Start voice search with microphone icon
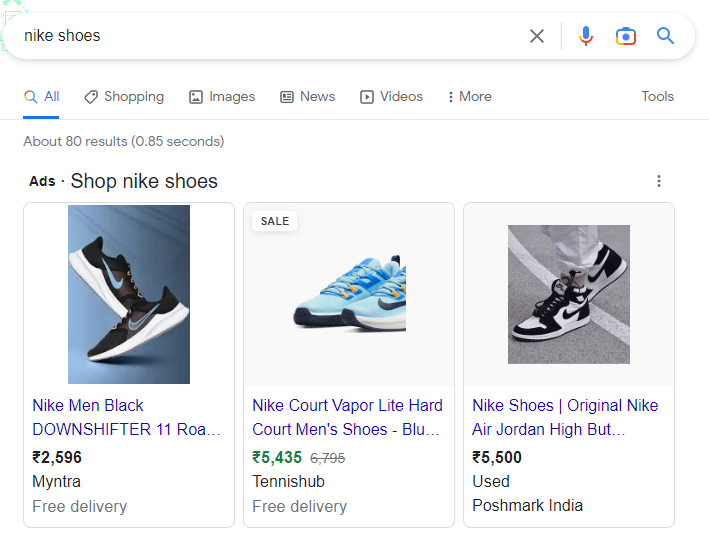The height and width of the screenshot is (539, 709). (x=586, y=36)
